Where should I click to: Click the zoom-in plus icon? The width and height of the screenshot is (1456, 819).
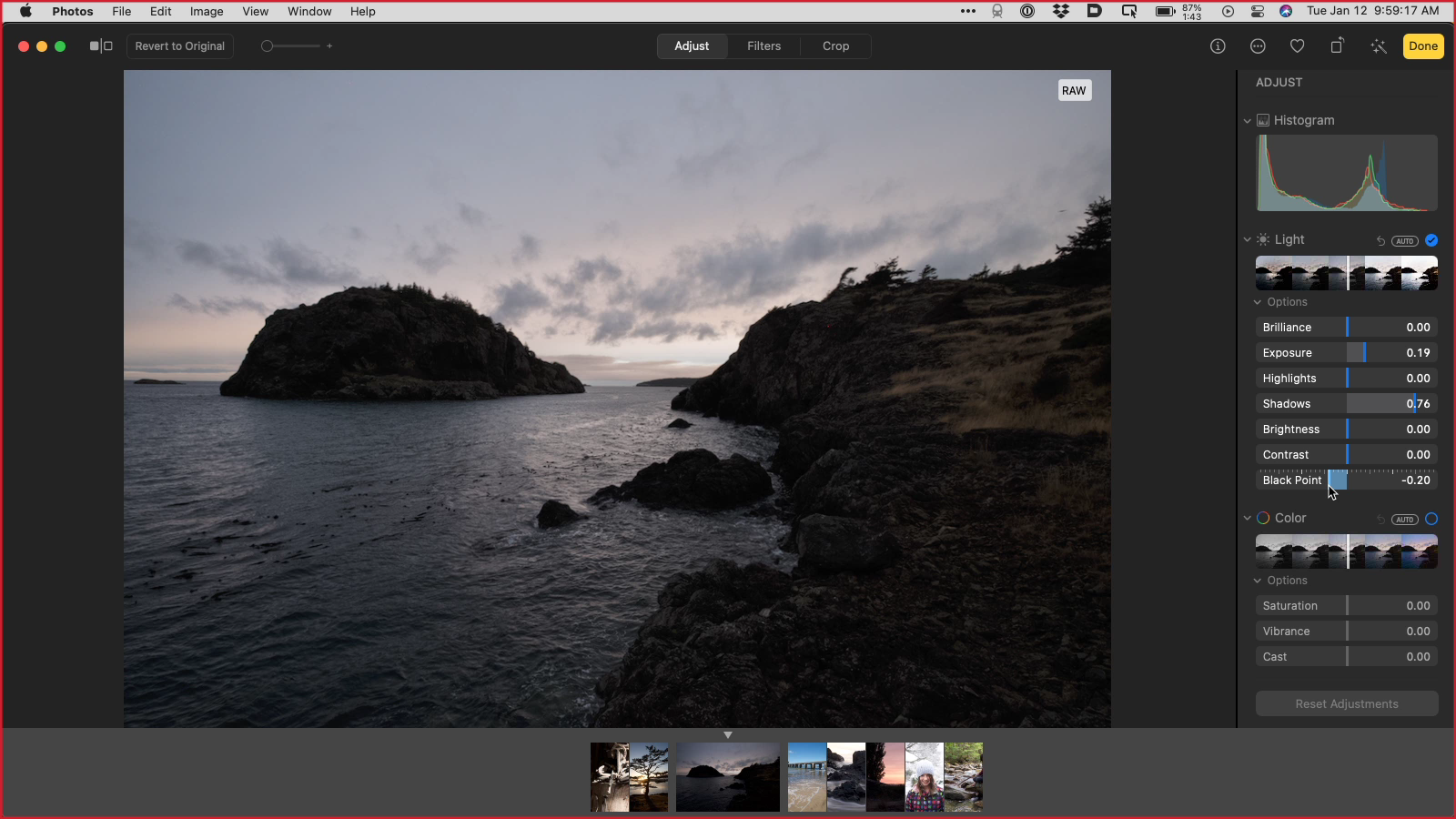tap(329, 46)
